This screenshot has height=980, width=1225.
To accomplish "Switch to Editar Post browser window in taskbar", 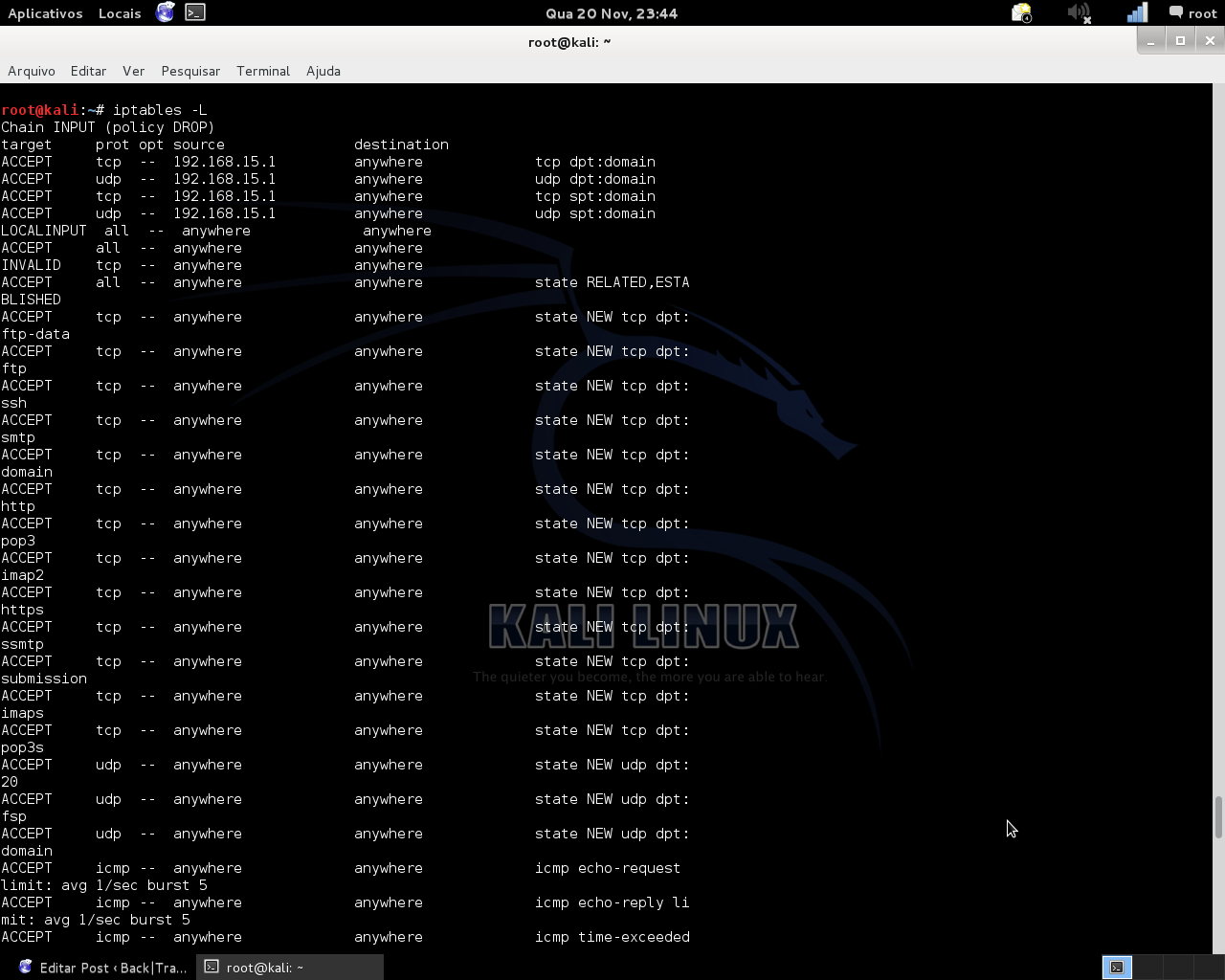I will tap(102, 968).
